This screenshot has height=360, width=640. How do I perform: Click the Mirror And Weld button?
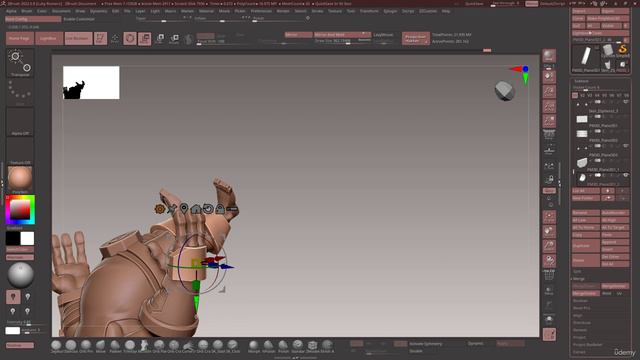click(x=342, y=35)
